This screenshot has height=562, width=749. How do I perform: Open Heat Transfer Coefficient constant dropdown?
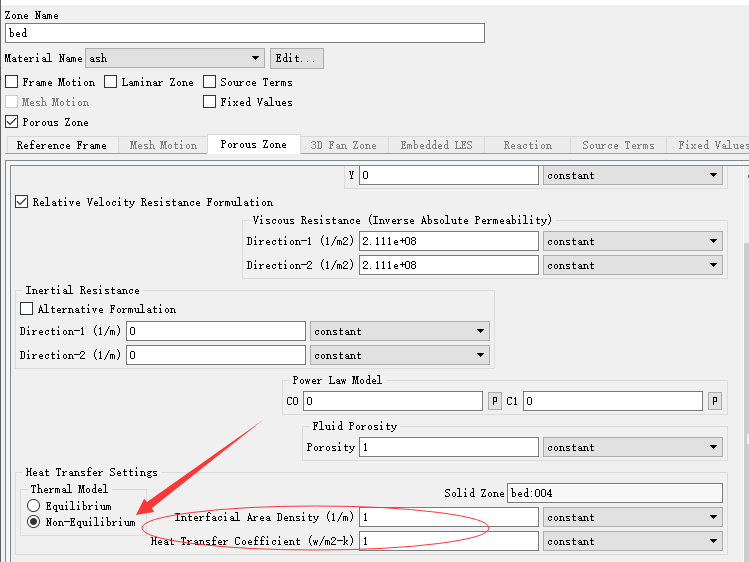pyautogui.click(x=632, y=541)
